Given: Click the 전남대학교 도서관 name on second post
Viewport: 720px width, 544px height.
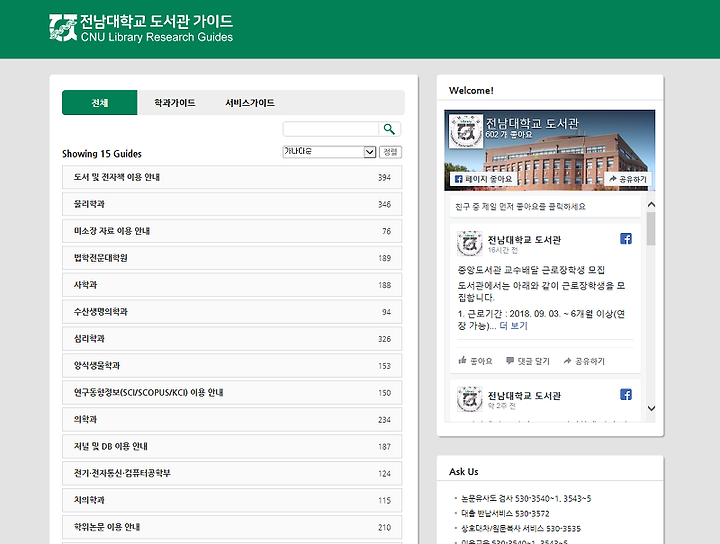Looking at the screenshot, I should point(524,395).
